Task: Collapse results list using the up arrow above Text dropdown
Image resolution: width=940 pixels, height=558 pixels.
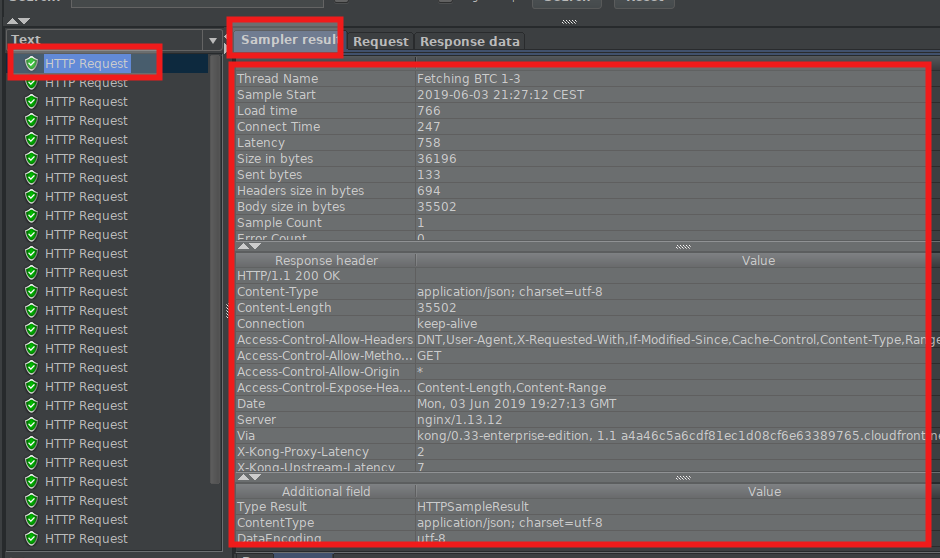Action: tap(13, 21)
